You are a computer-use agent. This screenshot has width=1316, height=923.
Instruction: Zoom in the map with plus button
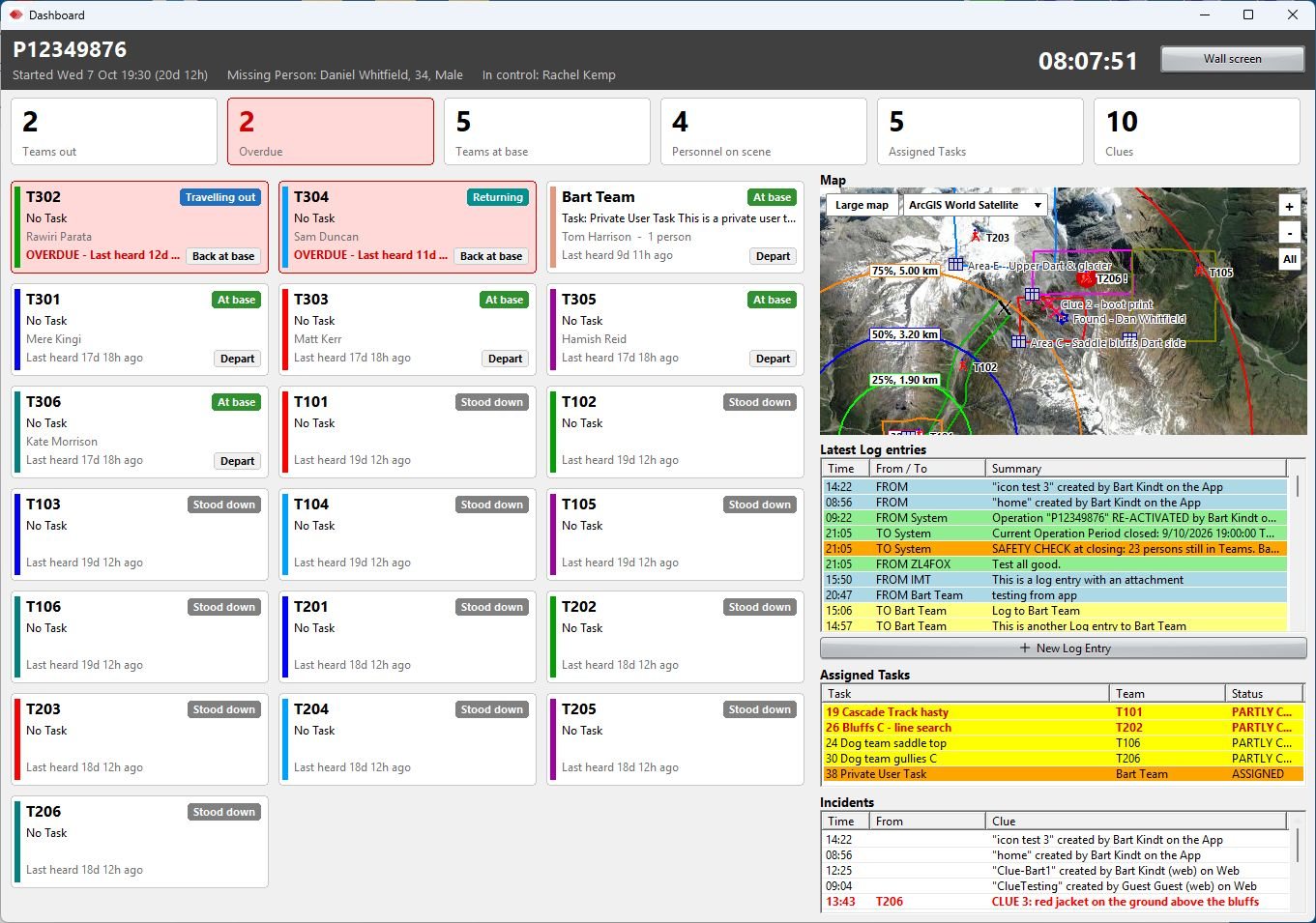coord(1289,206)
